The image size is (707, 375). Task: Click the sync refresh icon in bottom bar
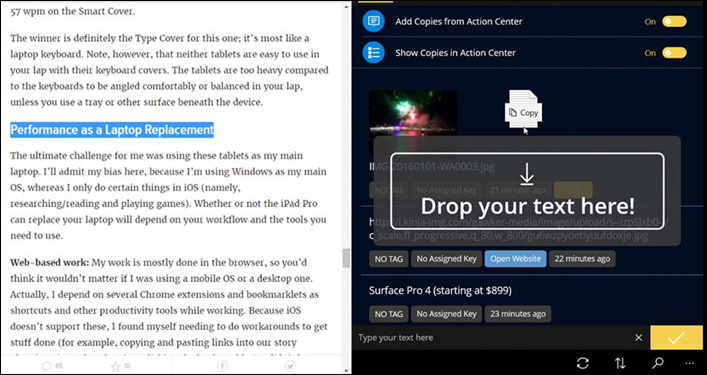coord(583,363)
